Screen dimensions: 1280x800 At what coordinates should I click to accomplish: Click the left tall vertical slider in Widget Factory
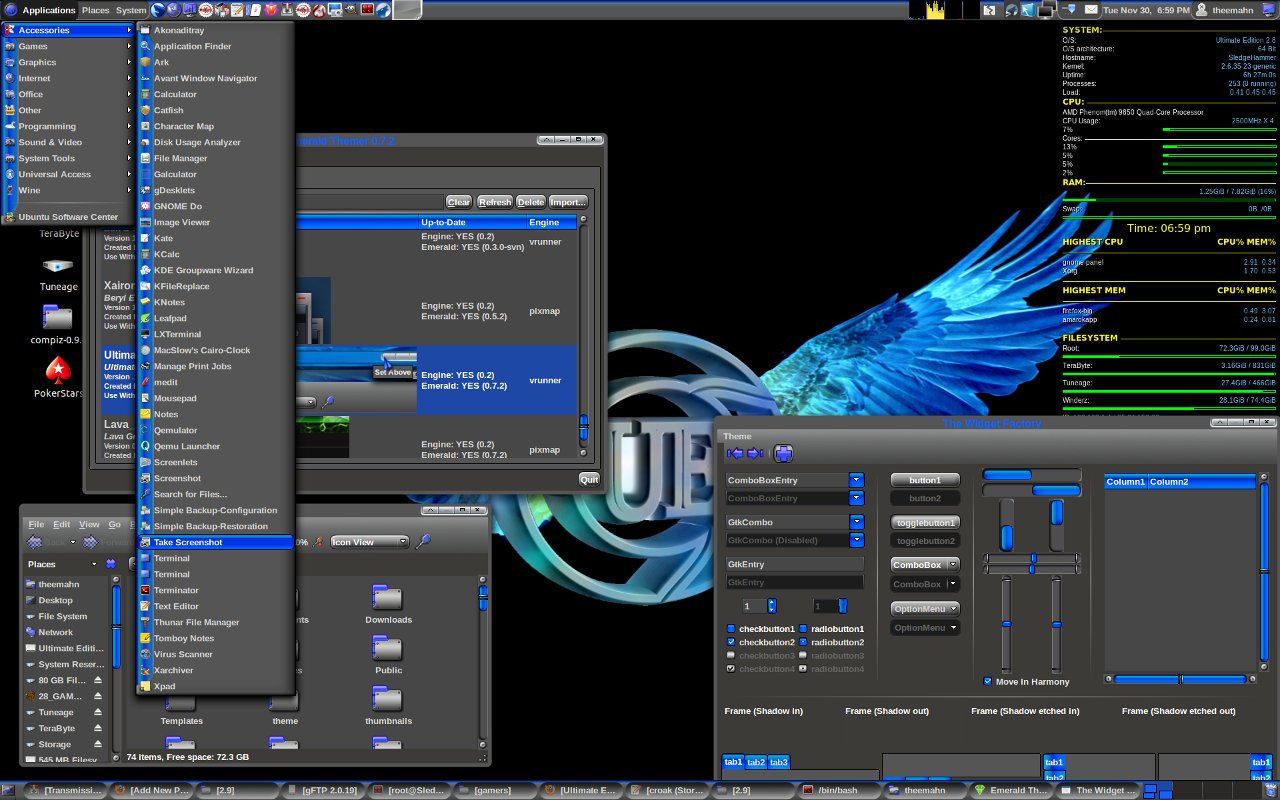coord(1007,623)
